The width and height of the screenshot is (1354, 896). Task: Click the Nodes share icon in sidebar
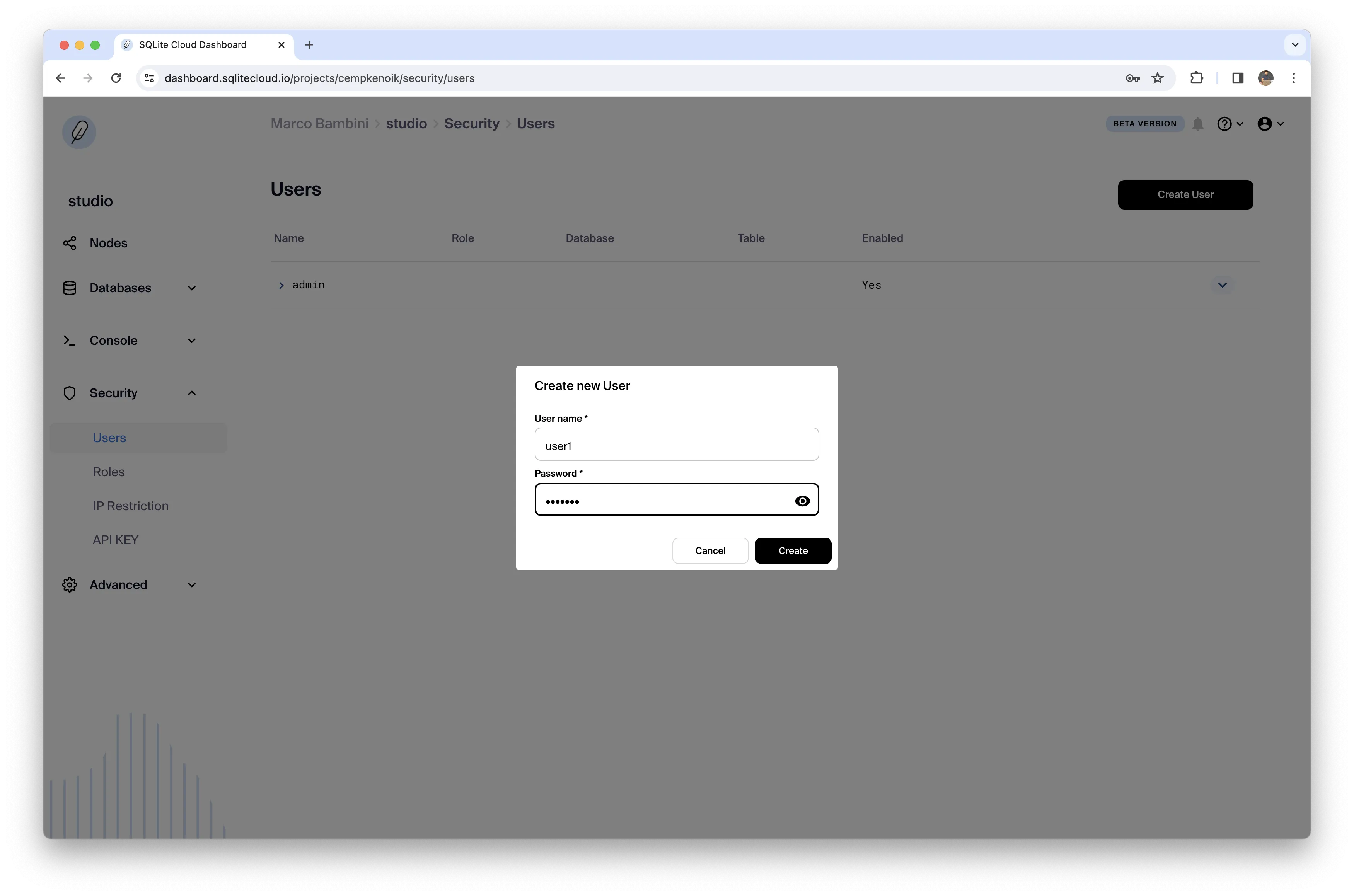click(x=70, y=243)
